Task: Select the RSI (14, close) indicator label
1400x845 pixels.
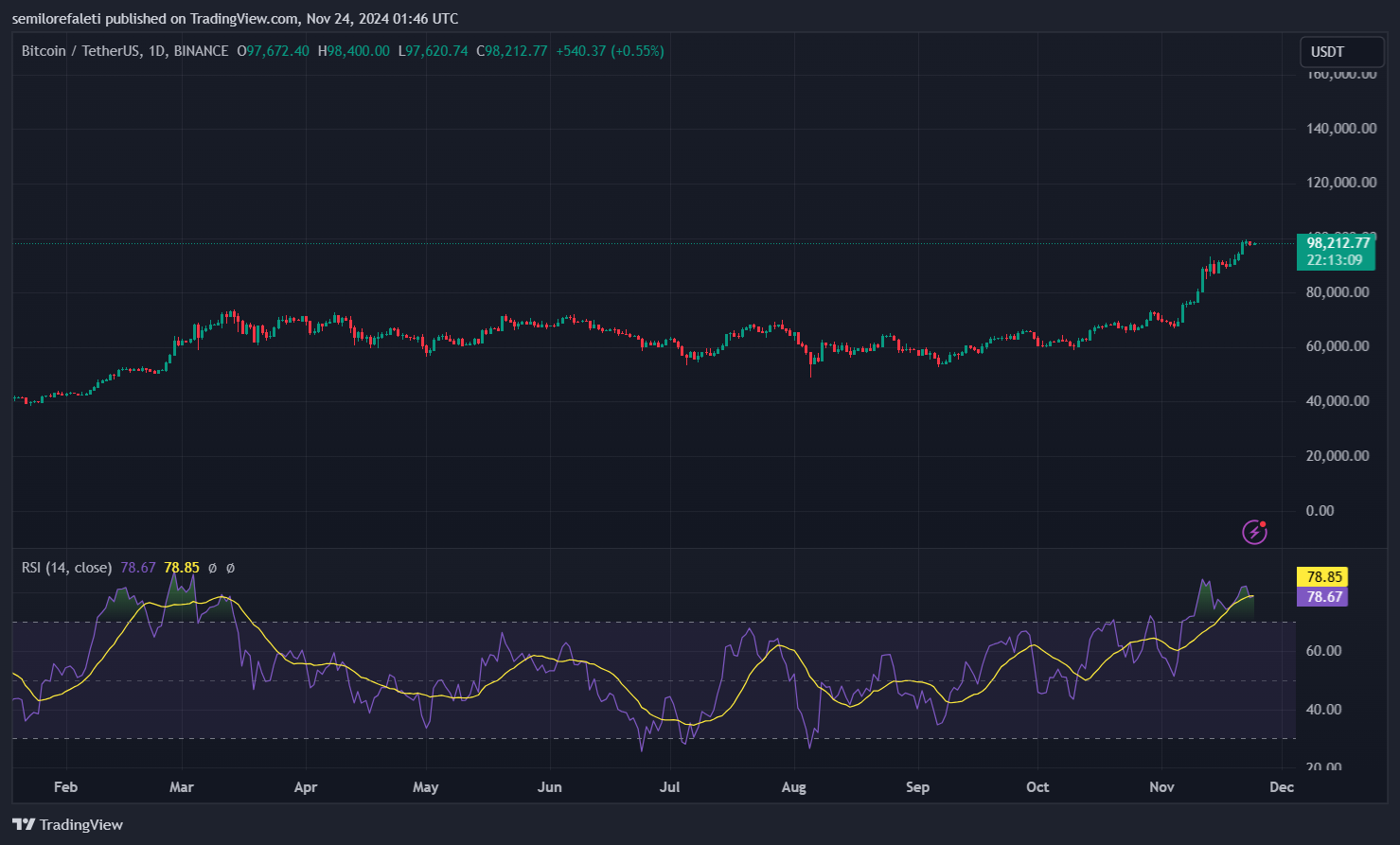Action: click(66, 568)
